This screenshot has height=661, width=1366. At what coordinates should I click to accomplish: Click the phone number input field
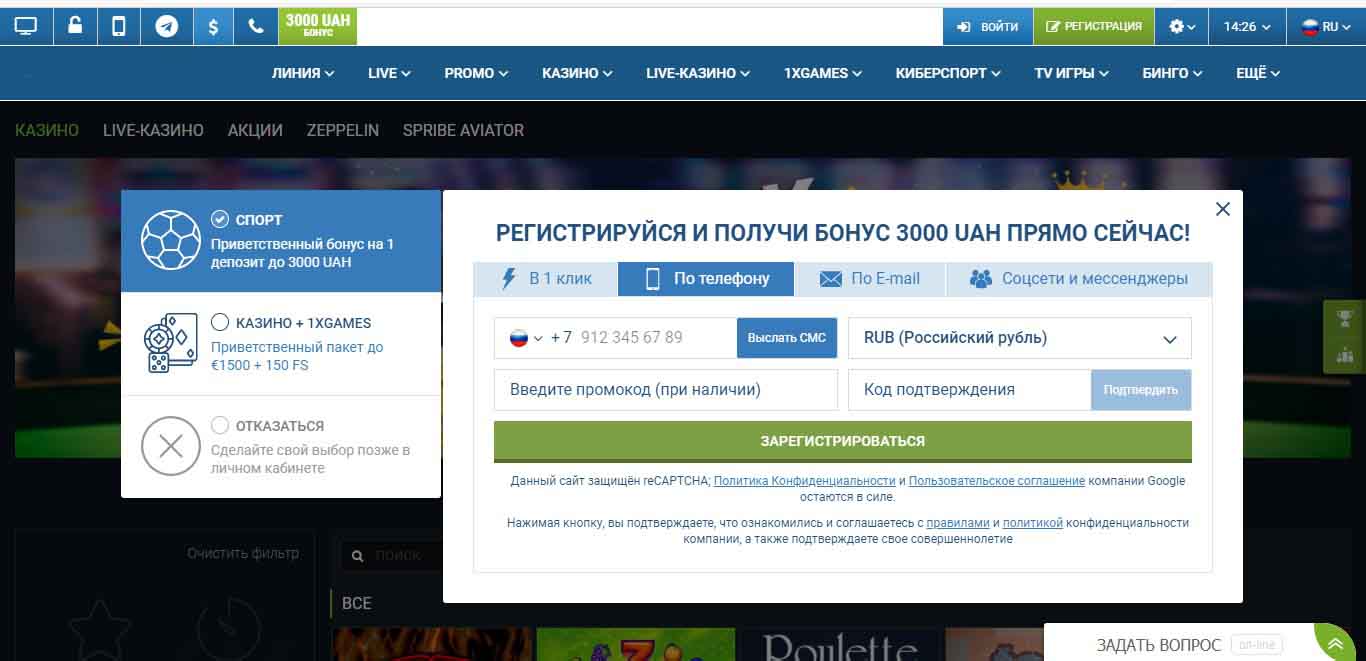tap(655, 338)
